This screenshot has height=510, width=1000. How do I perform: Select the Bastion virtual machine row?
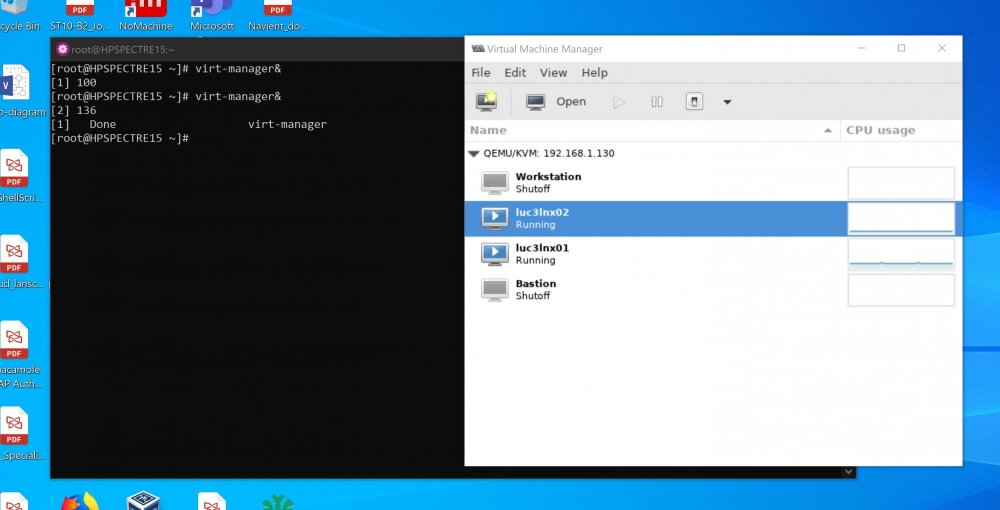713,290
